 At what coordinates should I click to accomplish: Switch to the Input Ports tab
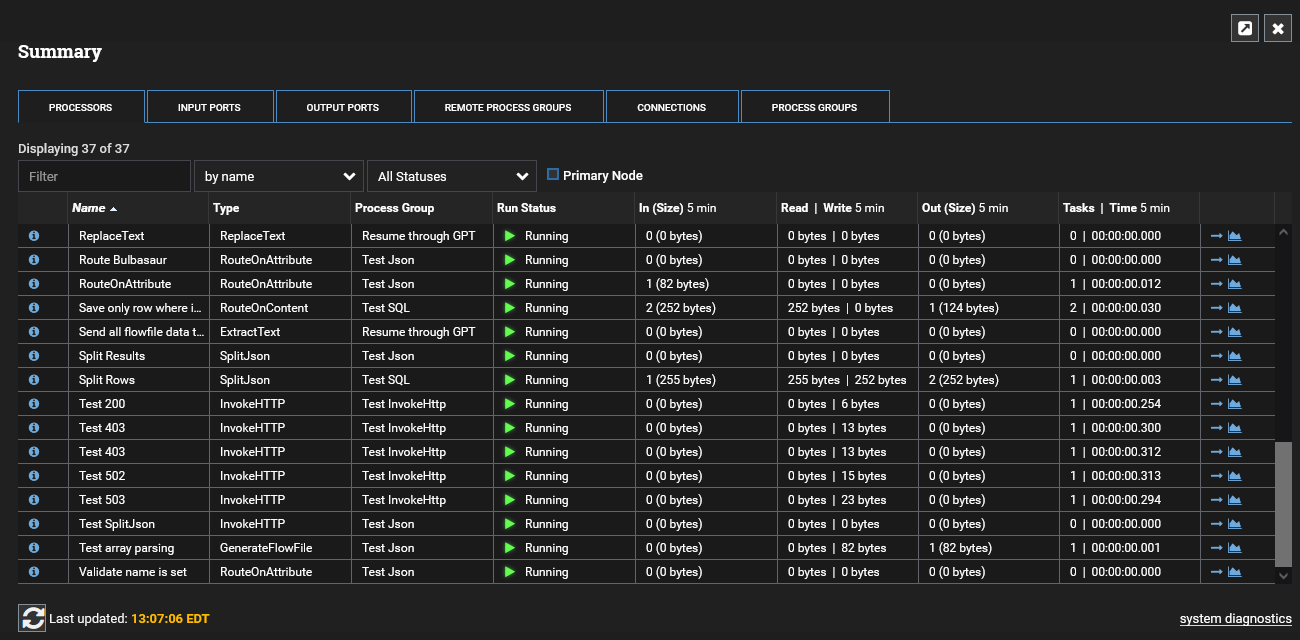[x=209, y=107]
